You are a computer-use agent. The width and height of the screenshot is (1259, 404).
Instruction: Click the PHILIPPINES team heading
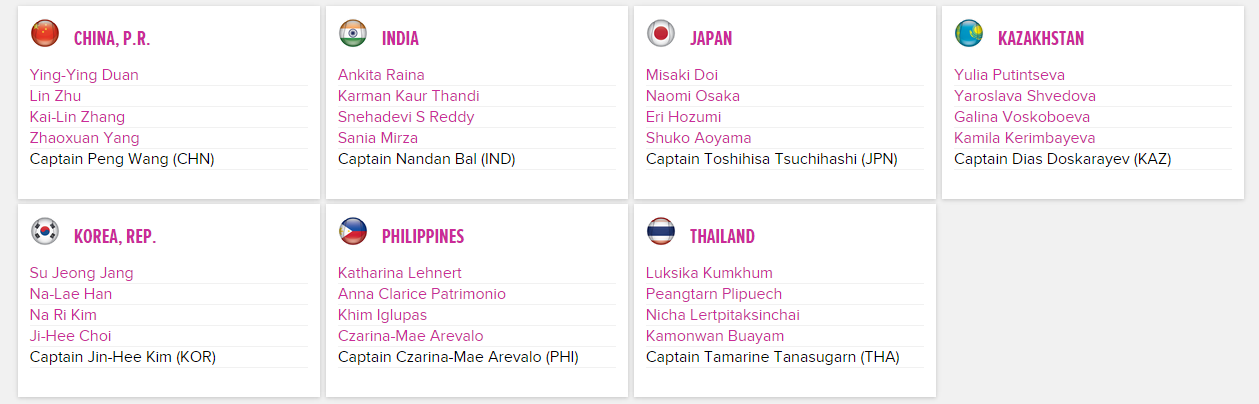(423, 237)
